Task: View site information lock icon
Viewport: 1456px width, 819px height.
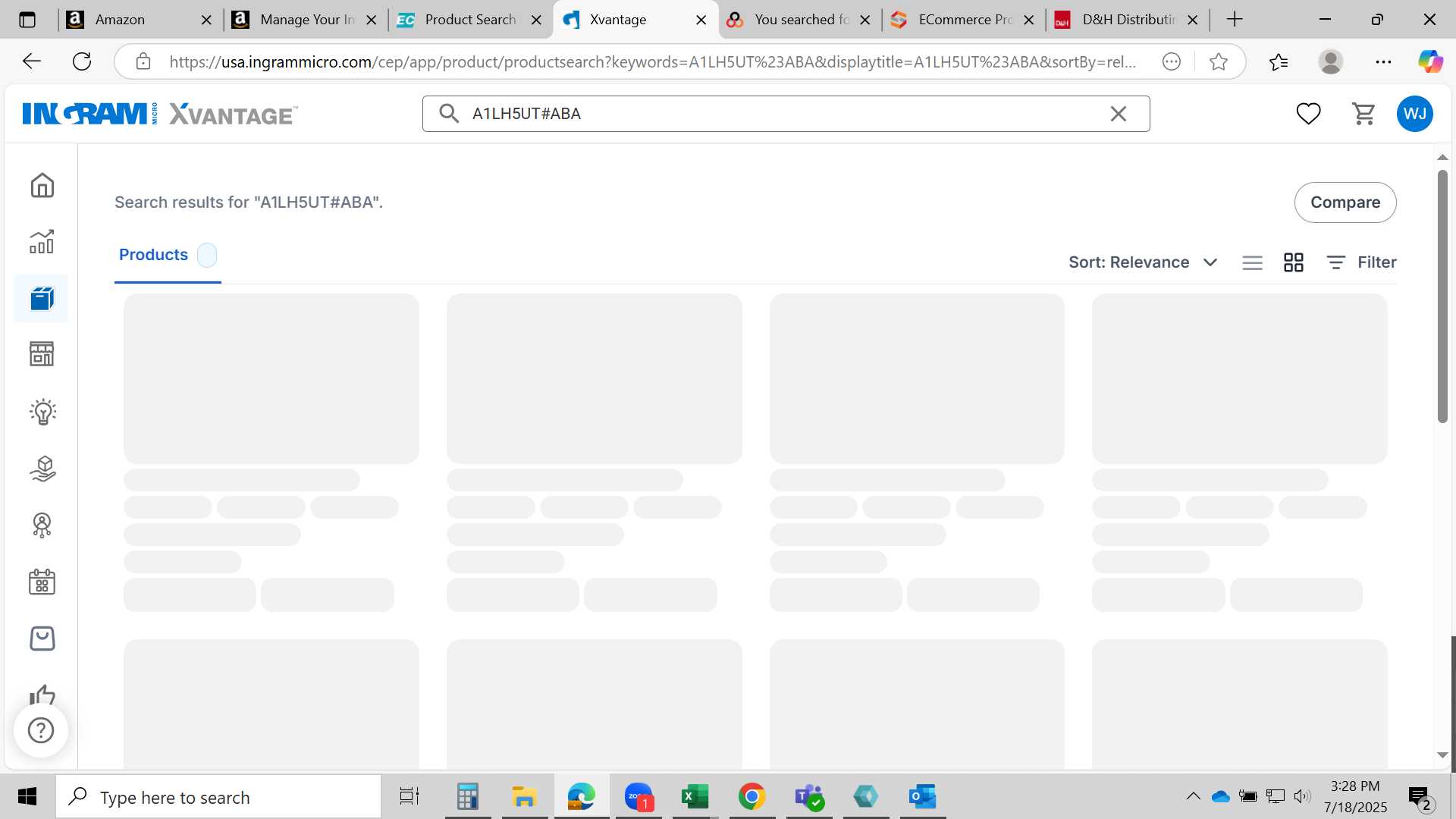Action: coord(143,61)
